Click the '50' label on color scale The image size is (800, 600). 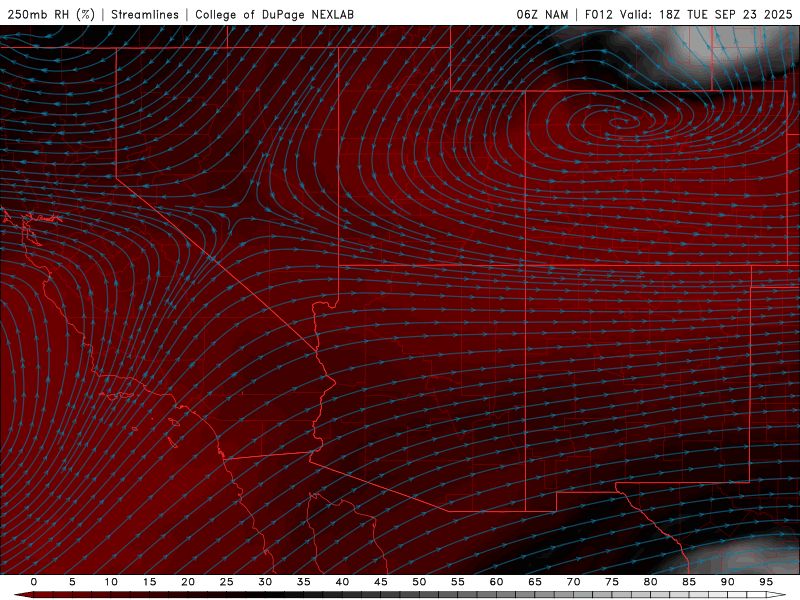pyautogui.click(x=419, y=582)
